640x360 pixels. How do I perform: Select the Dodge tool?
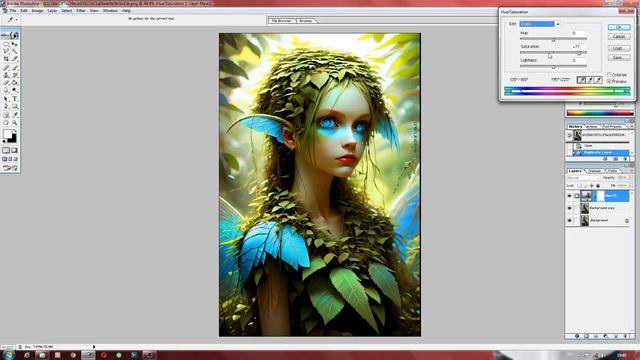click(15, 90)
